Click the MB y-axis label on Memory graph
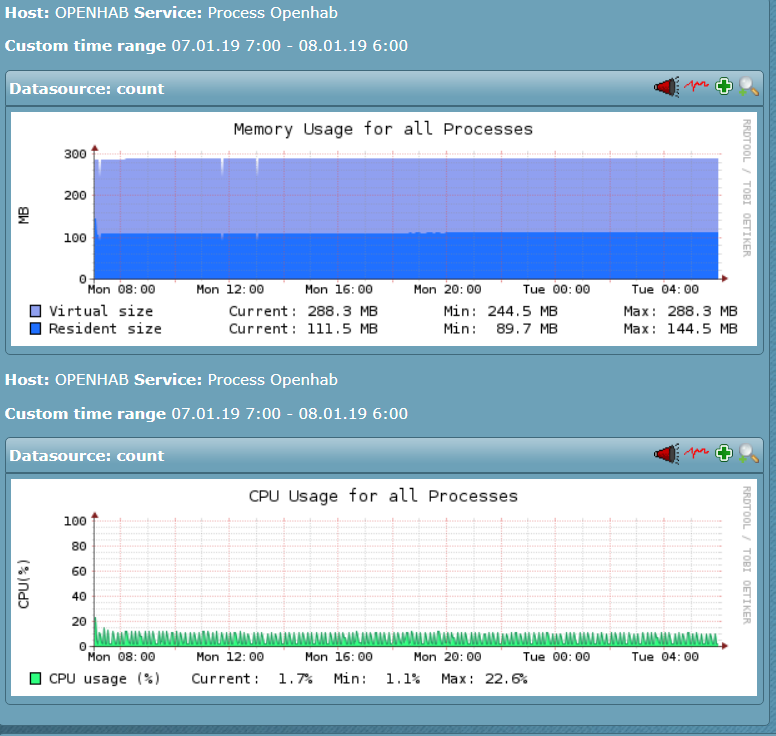The height and width of the screenshot is (736, 776). pos(24,215)
